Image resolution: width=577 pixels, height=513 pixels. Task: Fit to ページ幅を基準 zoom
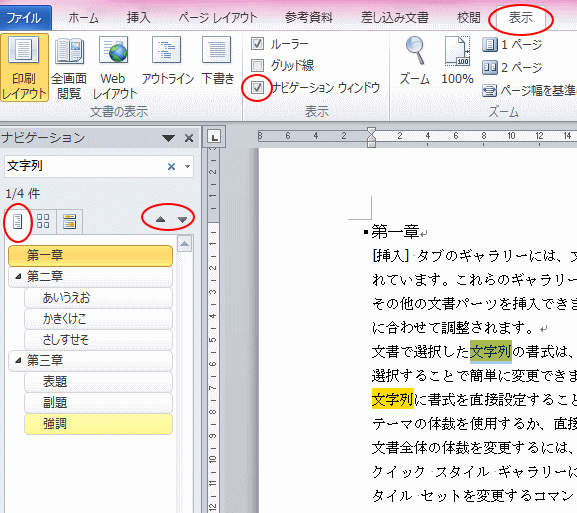click(529, 90)
